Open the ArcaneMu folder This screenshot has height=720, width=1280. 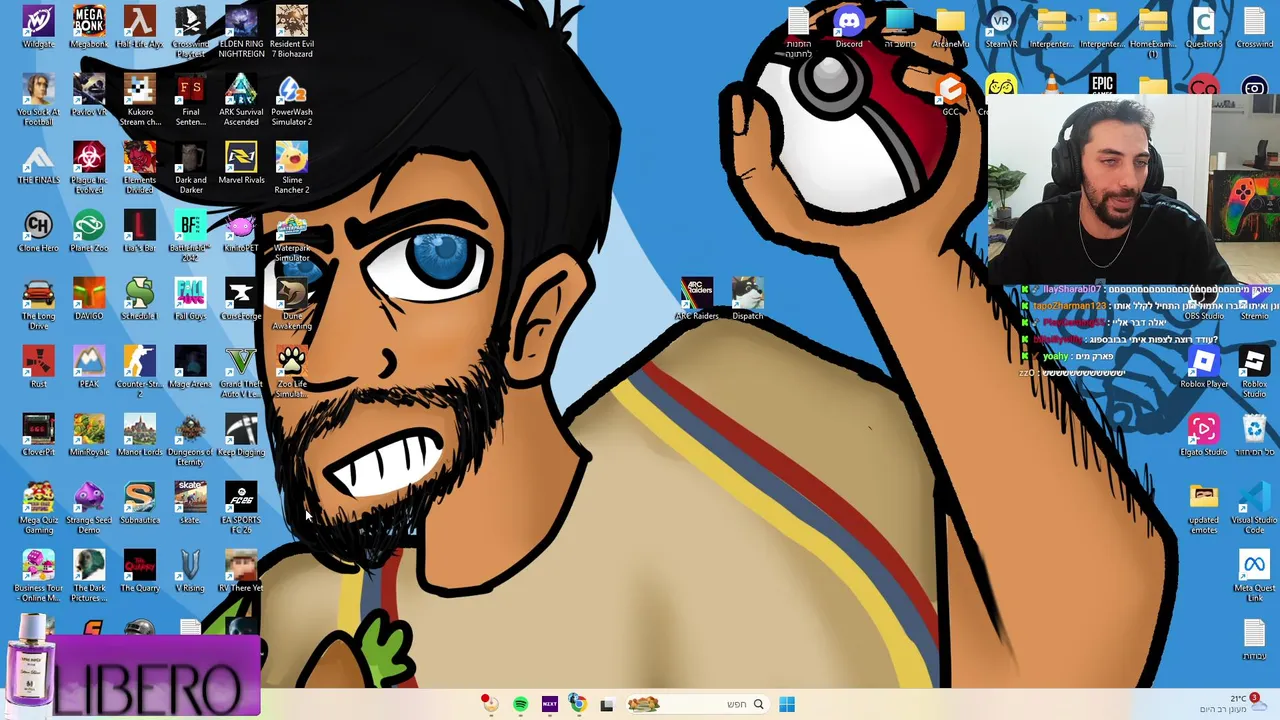(x=950, y=27)
